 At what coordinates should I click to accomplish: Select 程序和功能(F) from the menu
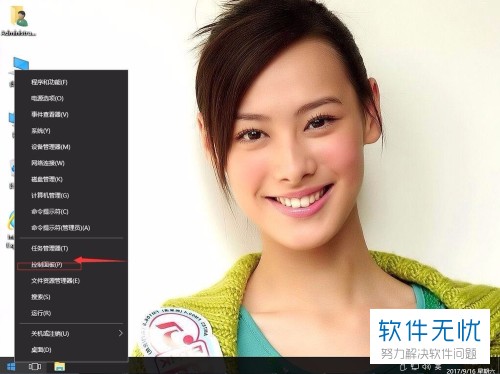pyautogui.click(x=71, y=82)
